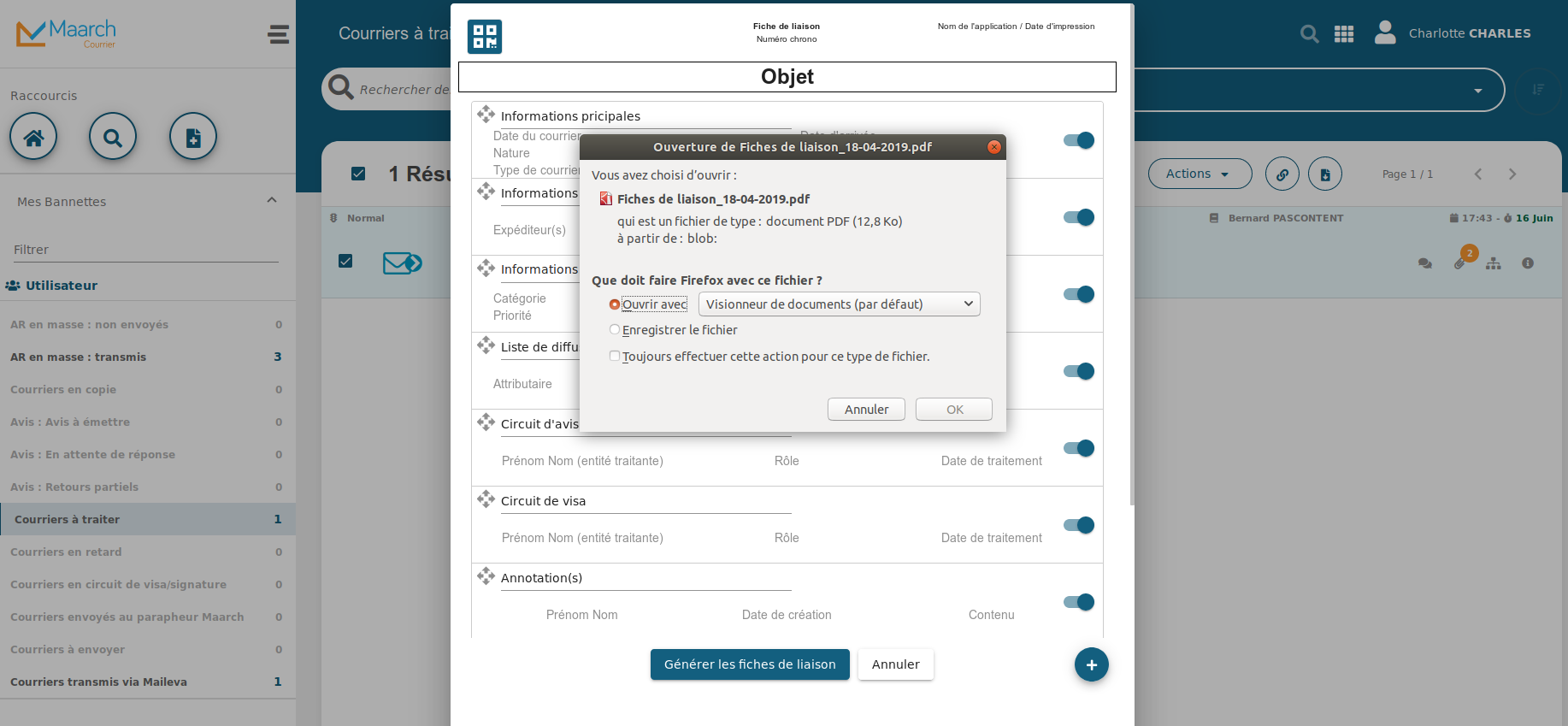Select the Enregistrer le fichier radio option
Screen dimensions: 1568x726
pyautogui.click(x=615, y=330)
